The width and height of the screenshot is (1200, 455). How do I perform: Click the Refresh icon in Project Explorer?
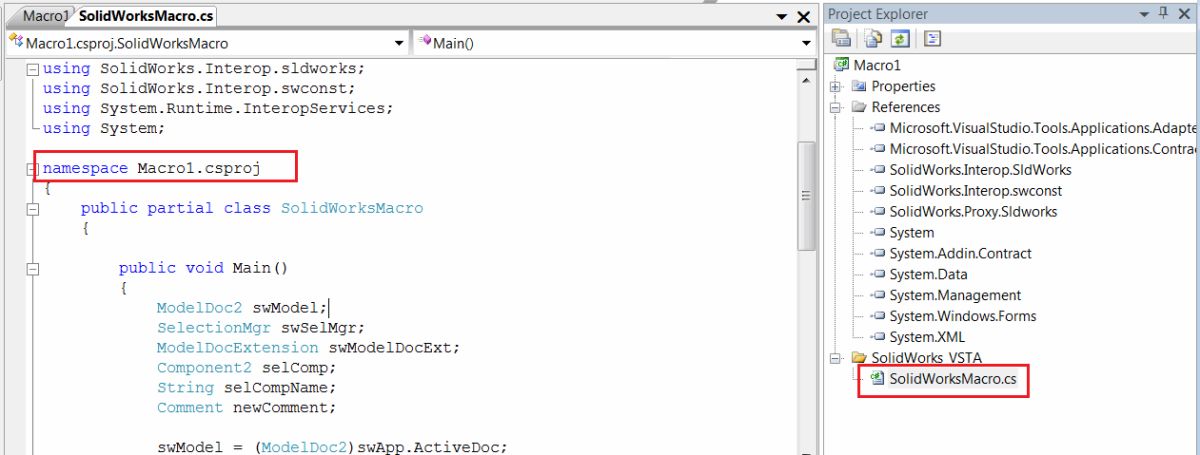tap(898, 39)
